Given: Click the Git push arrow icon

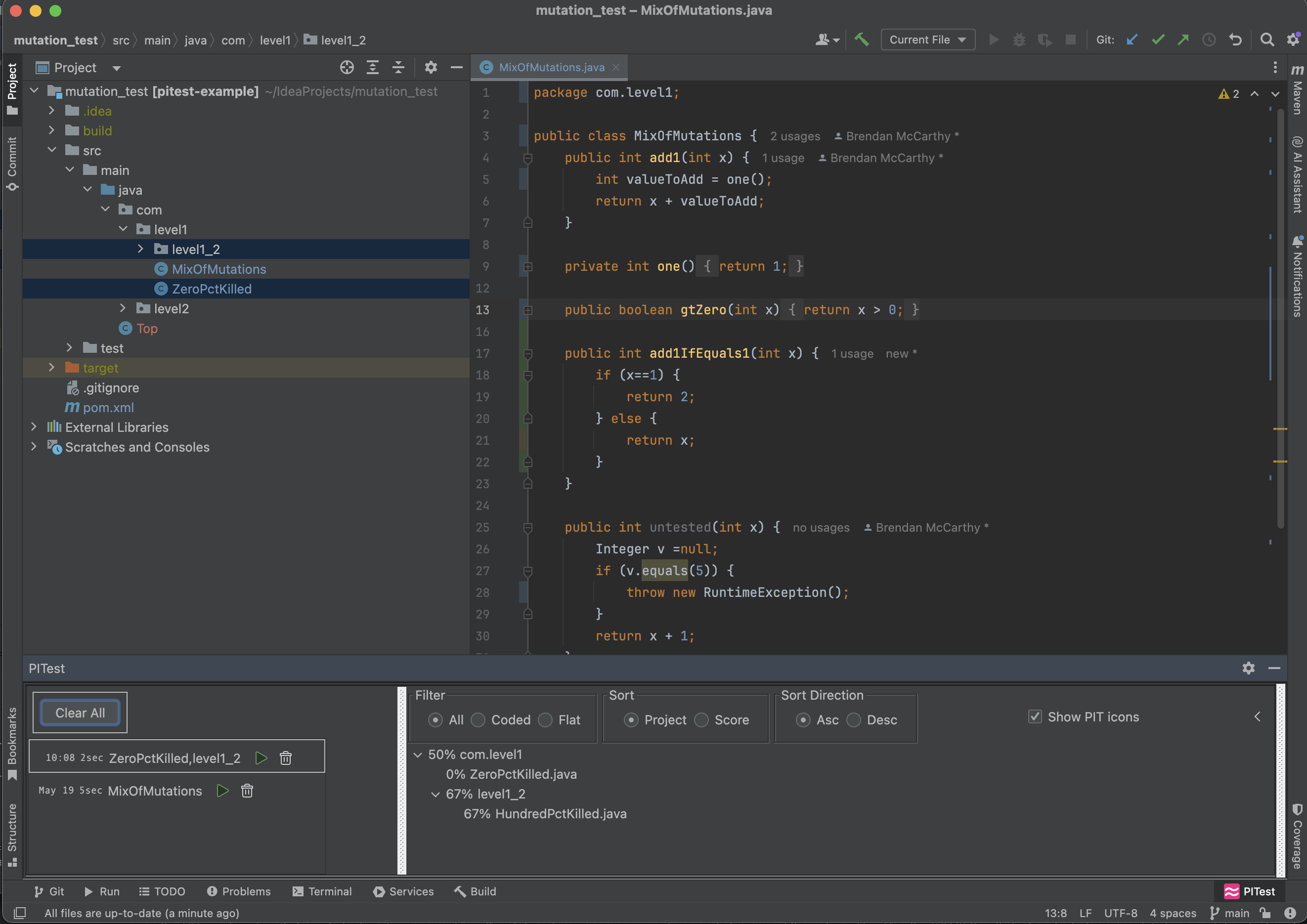Looking at the screenshot, I should tap(1183, 40).
